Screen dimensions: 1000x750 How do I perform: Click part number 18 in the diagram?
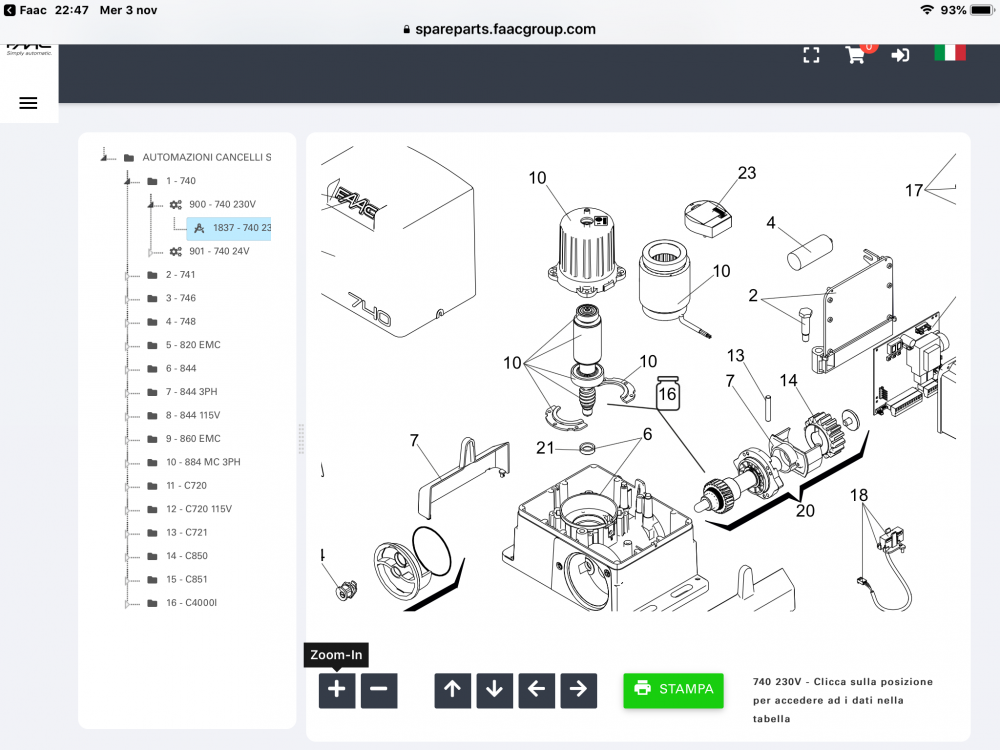point(858,496)
